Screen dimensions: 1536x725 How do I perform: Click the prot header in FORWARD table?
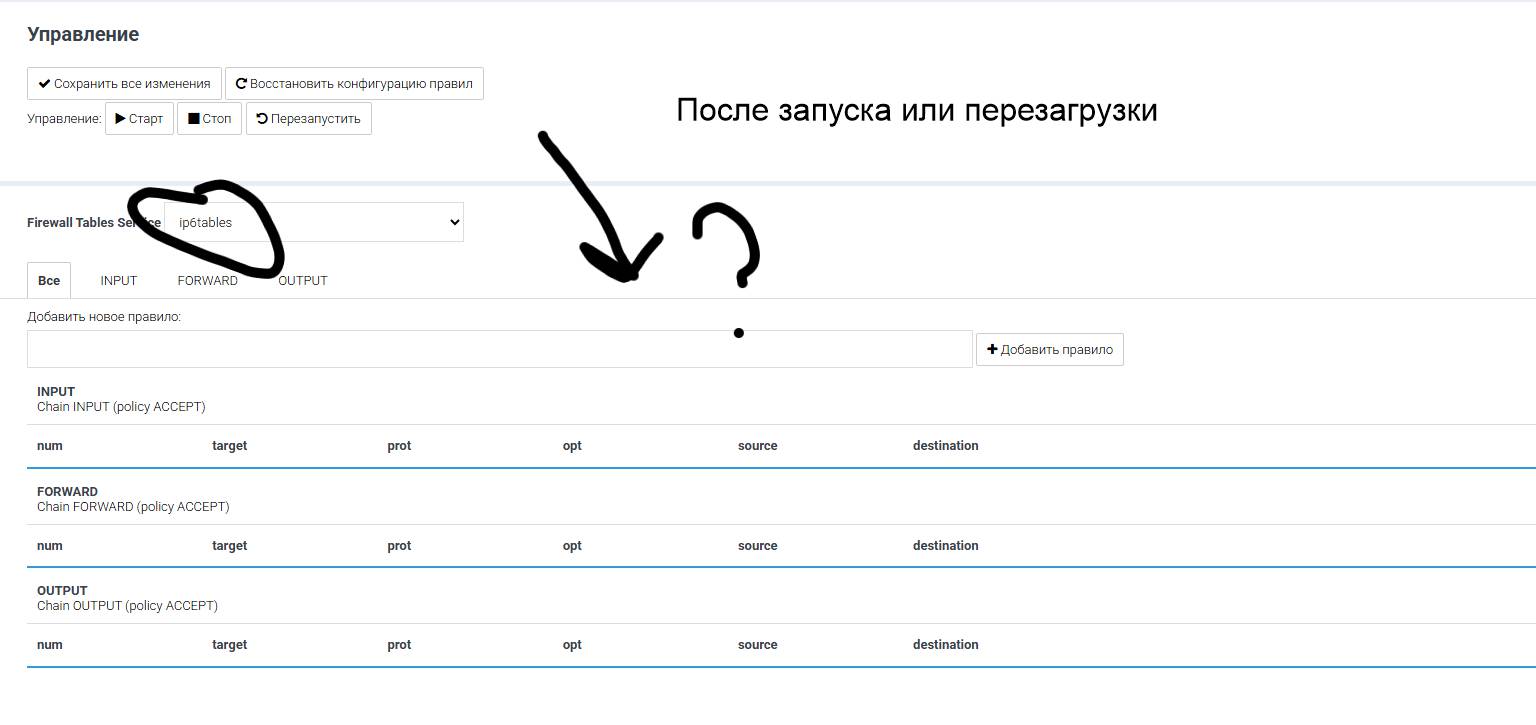[399, 546]
